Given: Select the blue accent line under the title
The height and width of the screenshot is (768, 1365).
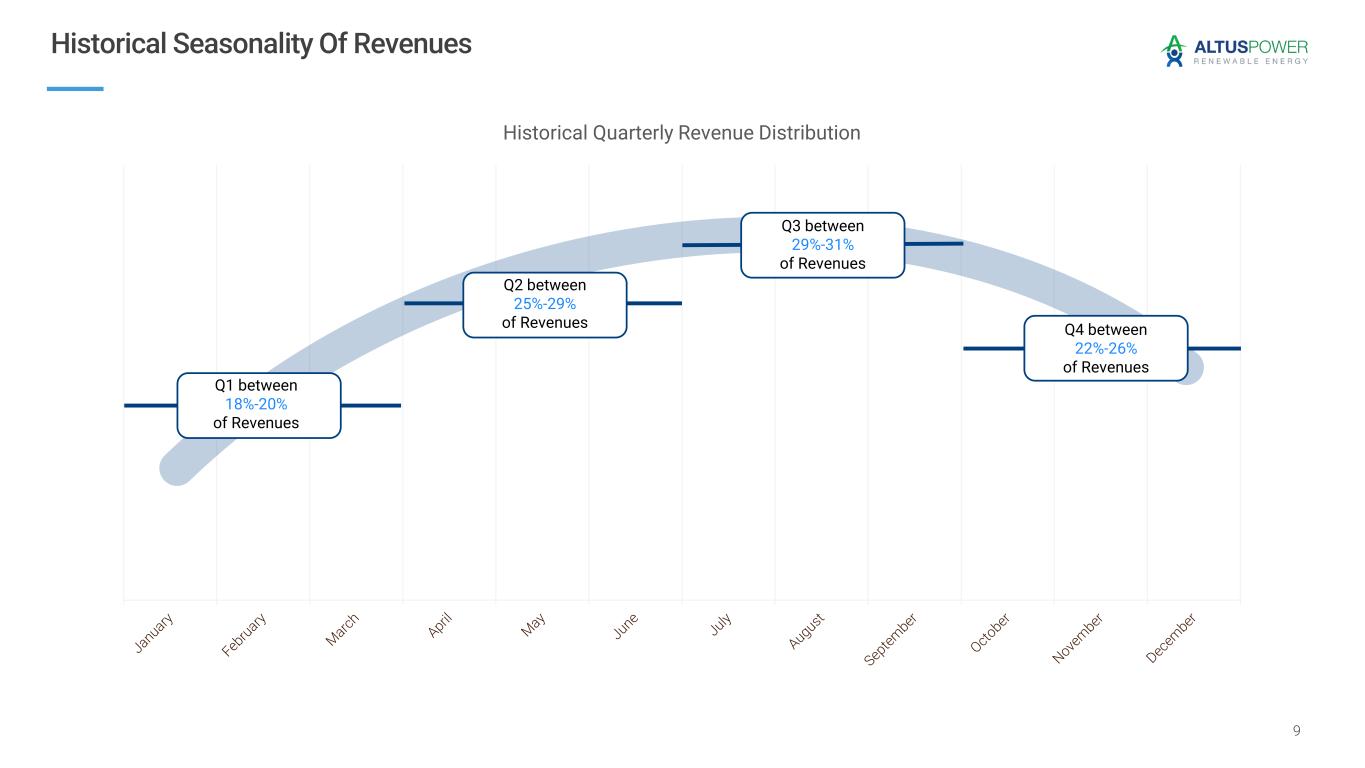Looking at the screenshot, I should tap(75, 89).
